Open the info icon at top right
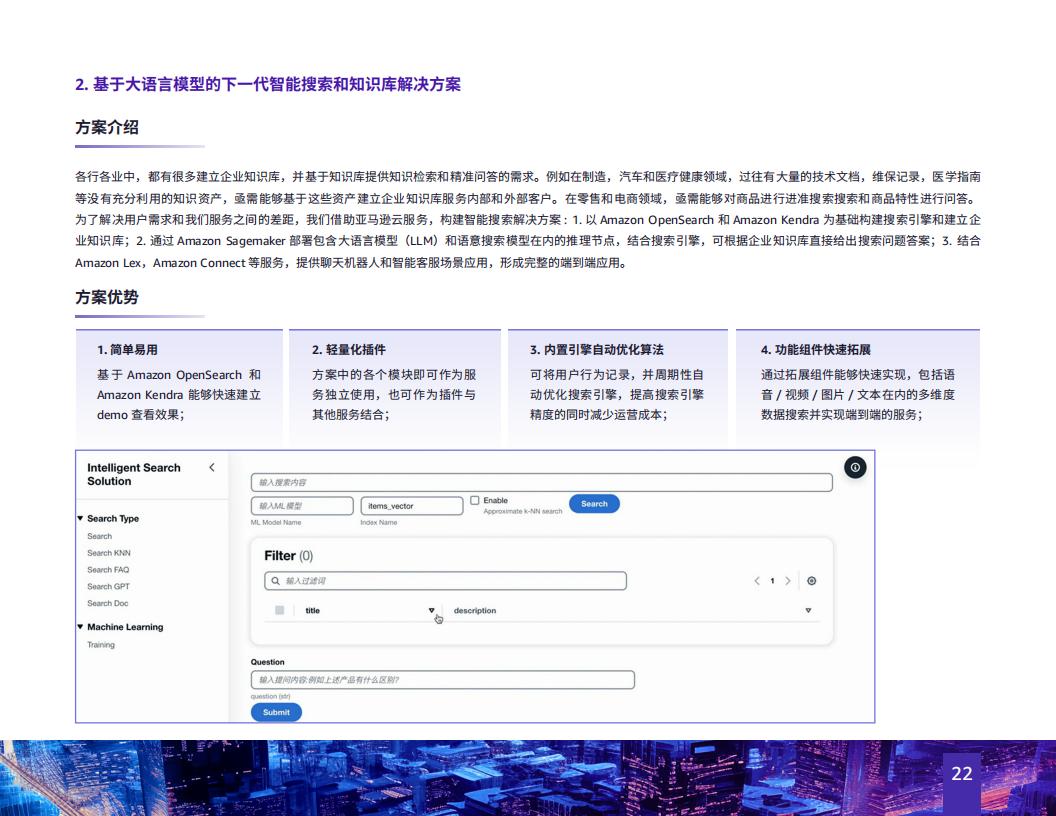Screen dimensions: 1056x816 click(x=855, y=467)
